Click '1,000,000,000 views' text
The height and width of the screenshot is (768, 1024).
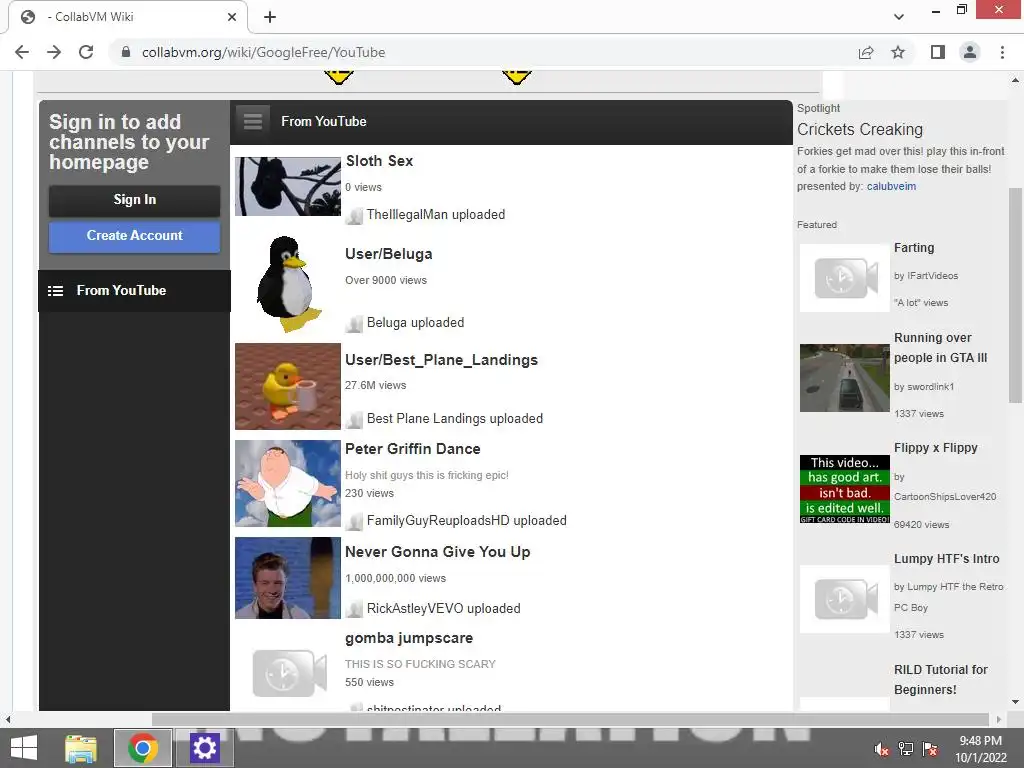[395, 578]
